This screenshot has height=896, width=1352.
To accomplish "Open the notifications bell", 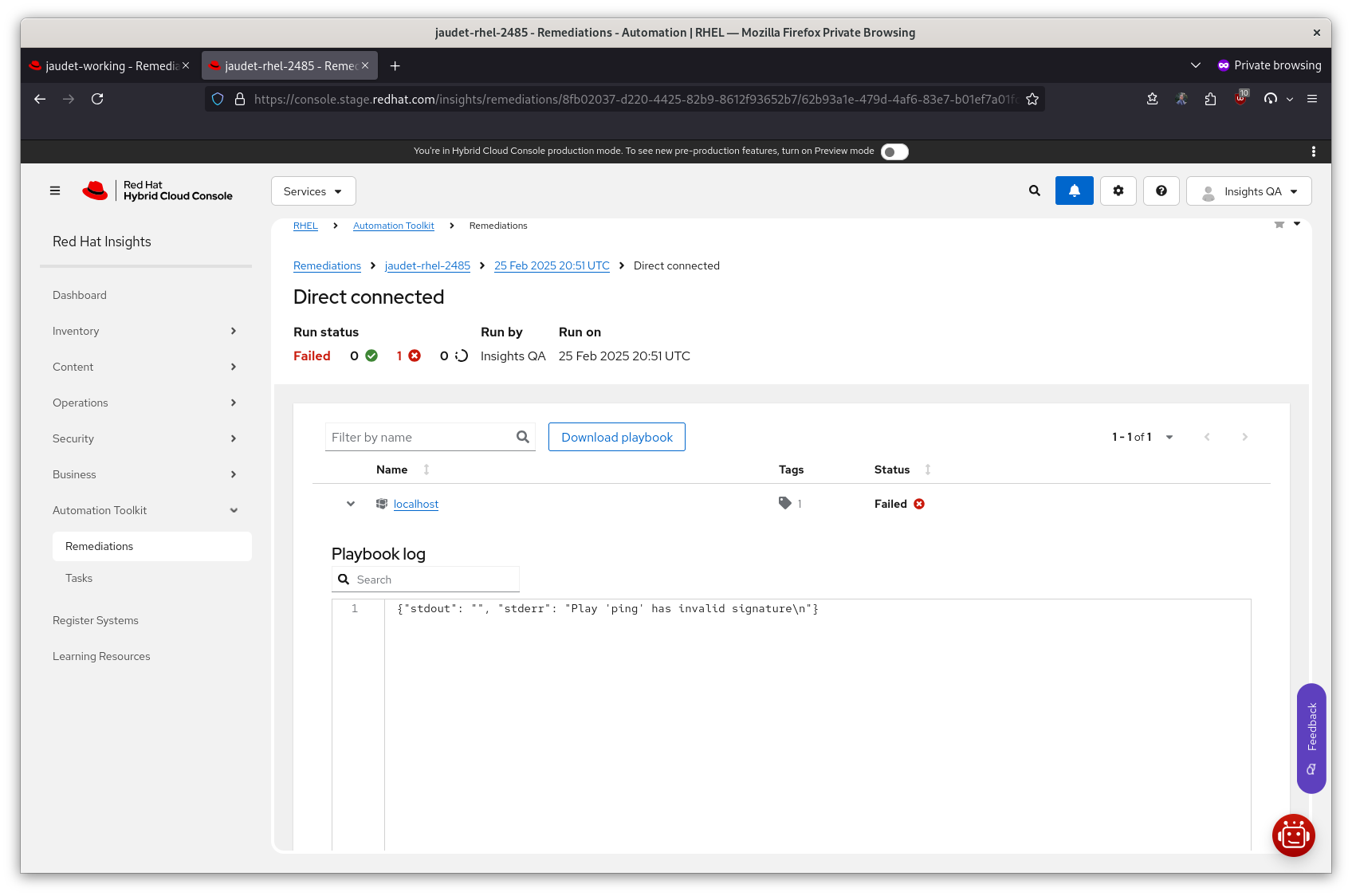I will pos(1075,191).
